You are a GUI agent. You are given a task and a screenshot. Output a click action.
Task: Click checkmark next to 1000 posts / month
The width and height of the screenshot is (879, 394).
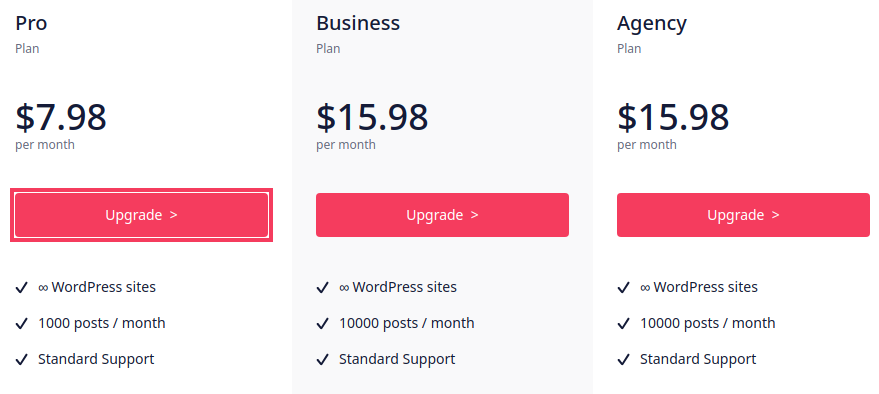(21, 324)
